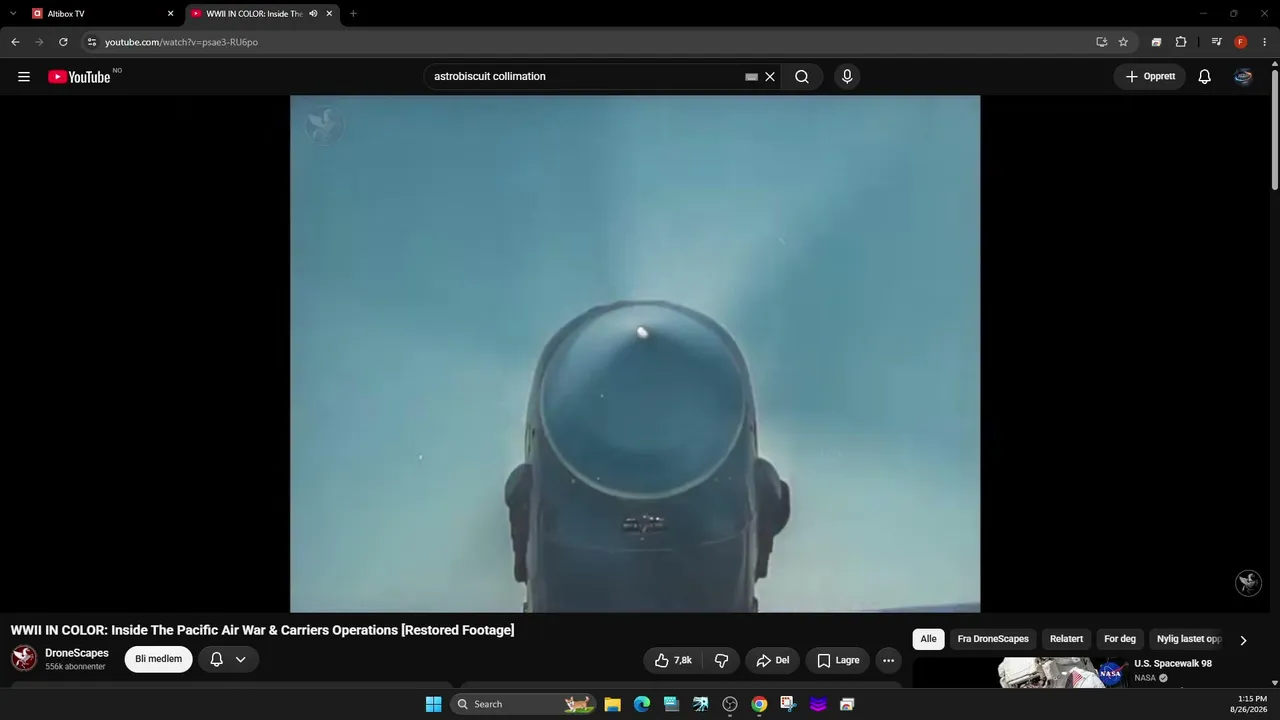Select the Relatert filter chip
Image resolution: width=1280 pixels, height=720 pixels.
(1066, 639)
